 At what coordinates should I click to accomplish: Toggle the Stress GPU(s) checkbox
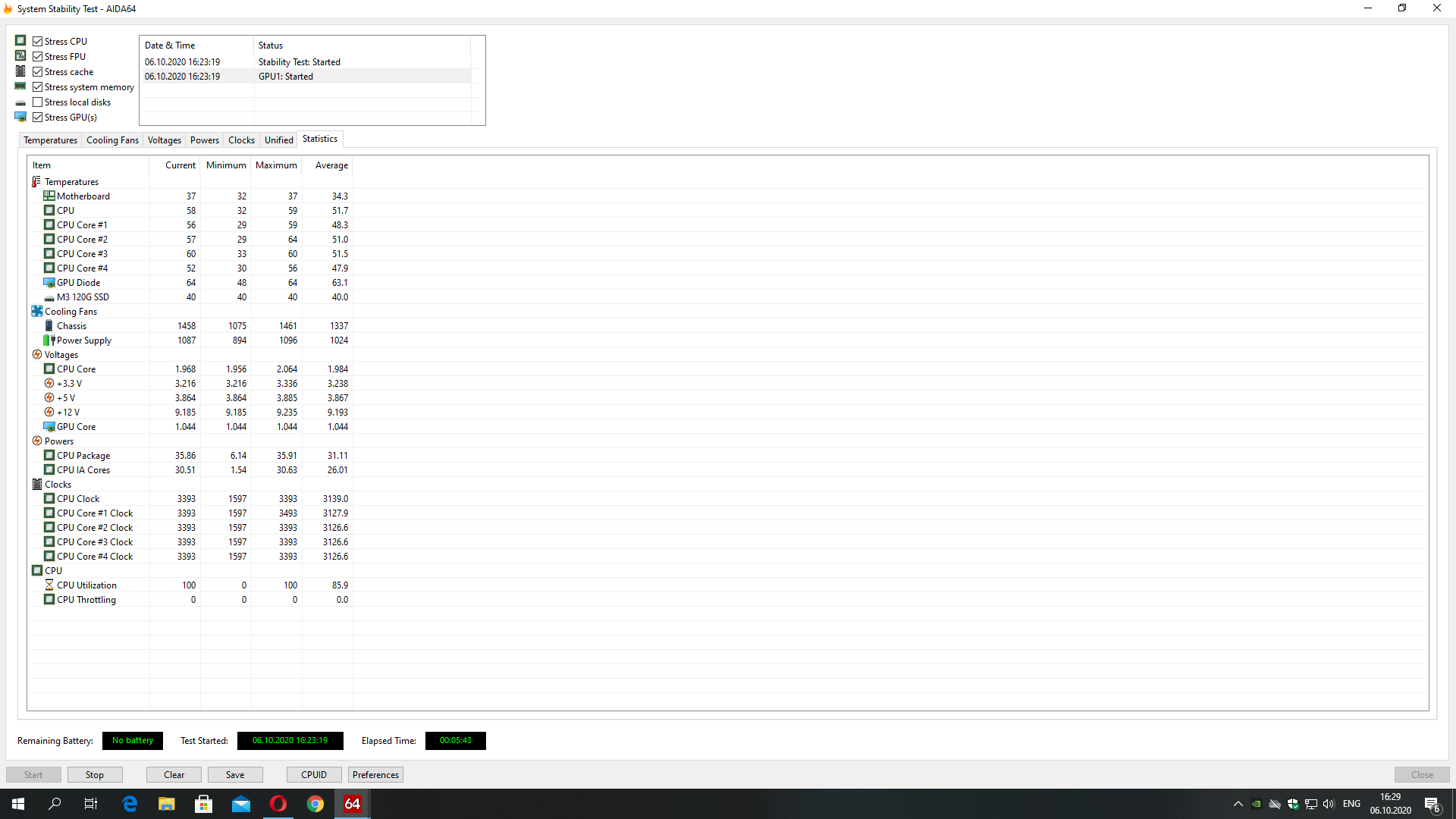pyautogui.click(x=37, y=118)
